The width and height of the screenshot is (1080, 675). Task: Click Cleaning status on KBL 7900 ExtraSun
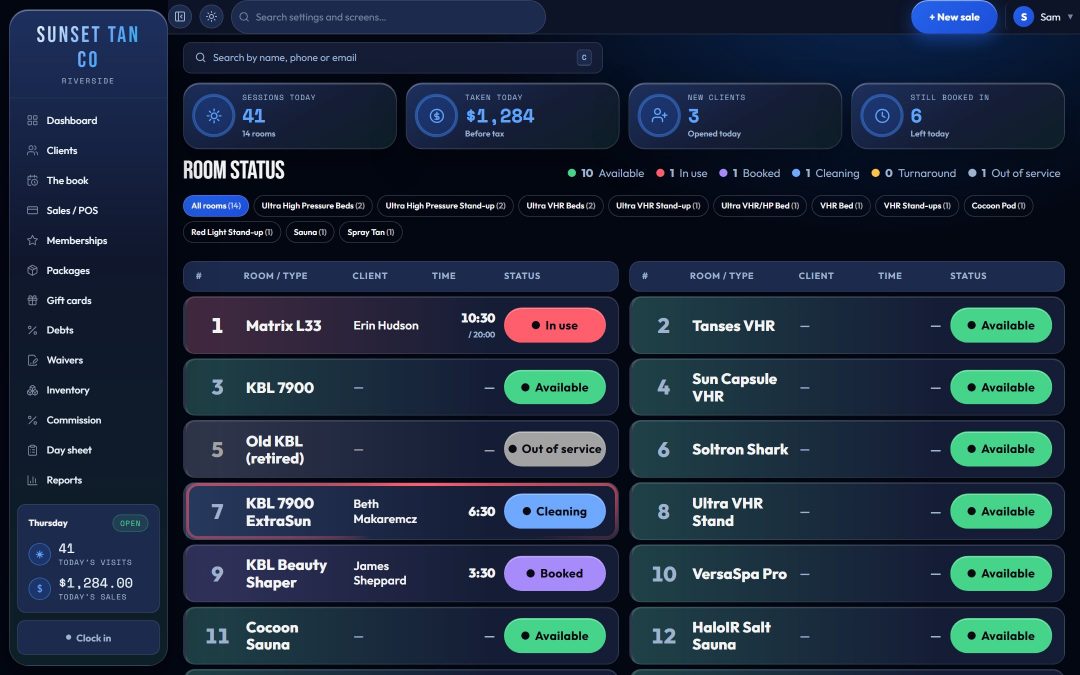554,511
